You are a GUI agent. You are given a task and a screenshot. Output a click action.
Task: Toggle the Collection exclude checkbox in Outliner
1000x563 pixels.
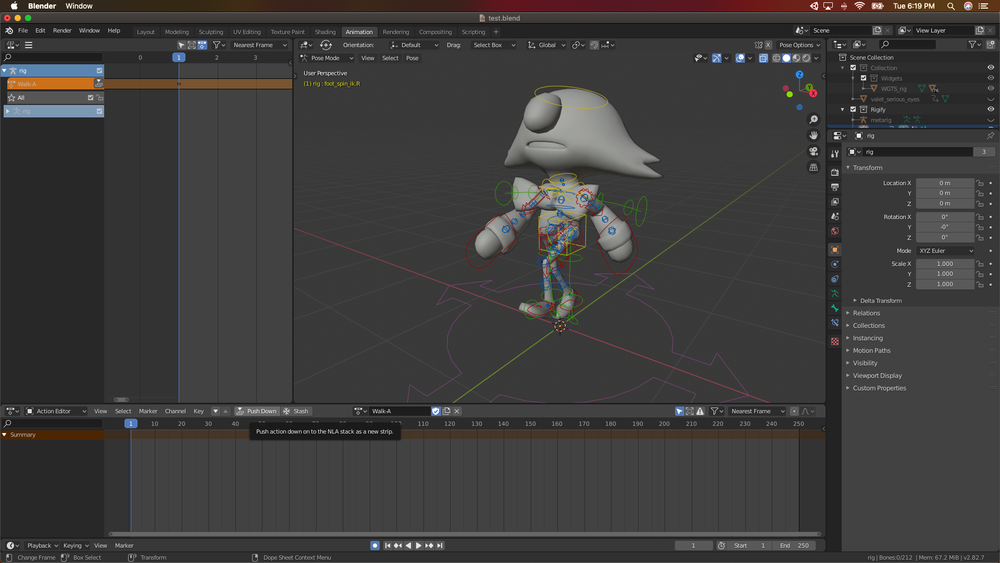(x=853, y=68)
